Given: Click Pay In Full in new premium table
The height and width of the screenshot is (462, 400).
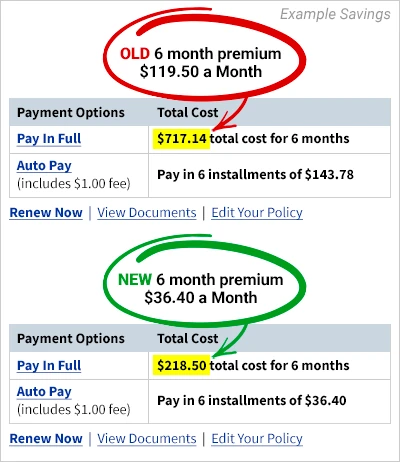Looking at the screenshot, I should (x=49, y=365).
